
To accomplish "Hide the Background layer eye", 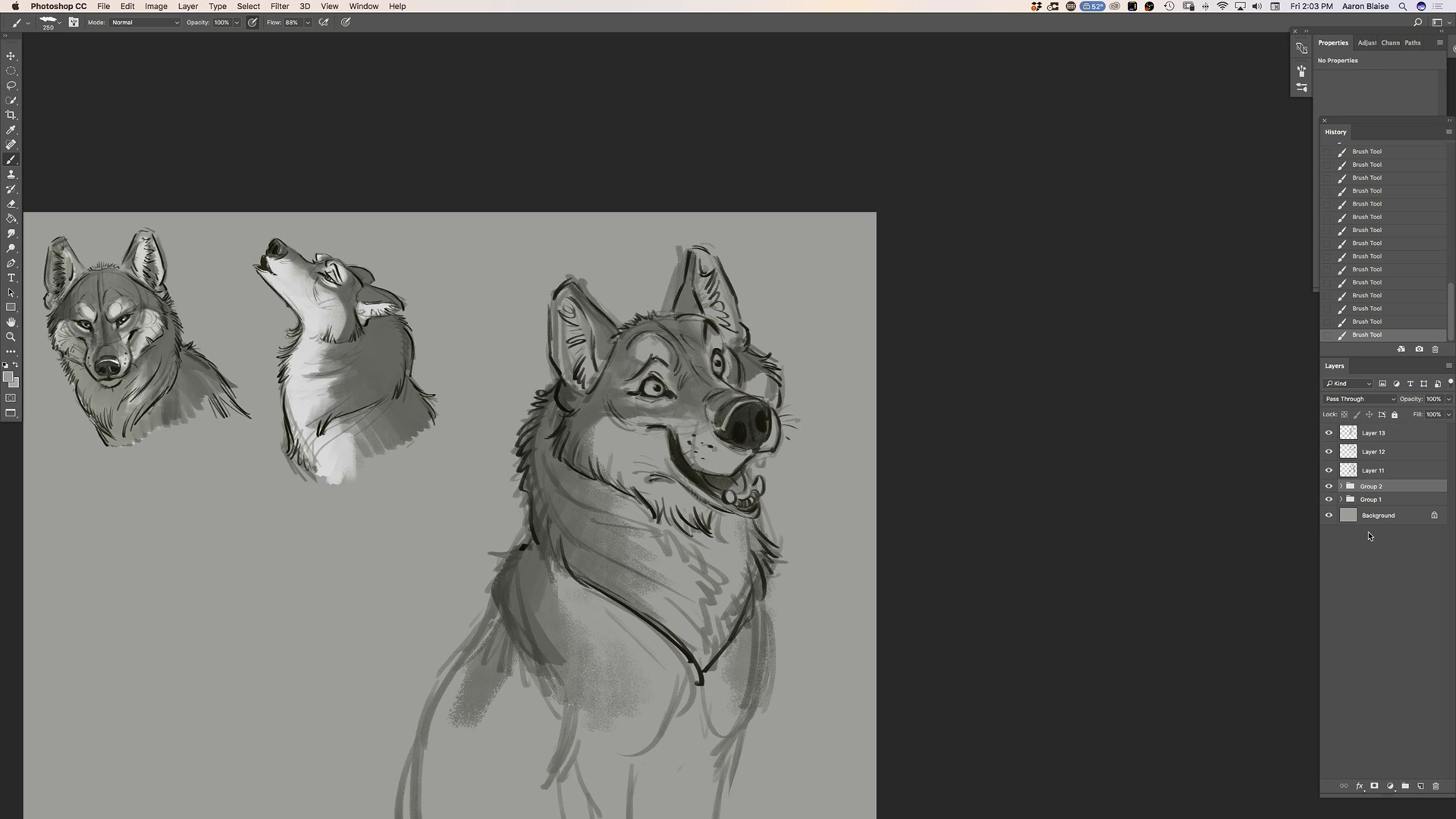I will 1329,516.
